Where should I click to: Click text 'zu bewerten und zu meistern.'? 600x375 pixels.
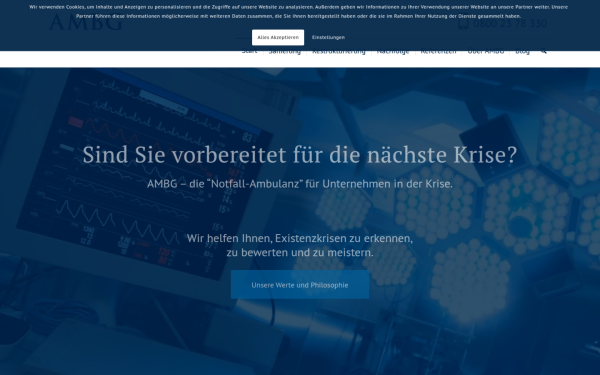[300, 253]
